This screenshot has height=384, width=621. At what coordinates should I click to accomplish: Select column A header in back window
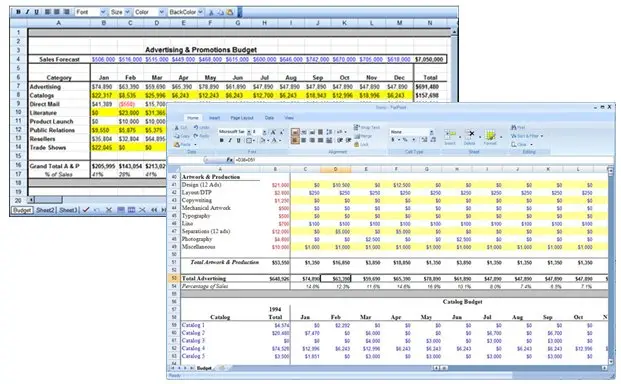[59, 23]
